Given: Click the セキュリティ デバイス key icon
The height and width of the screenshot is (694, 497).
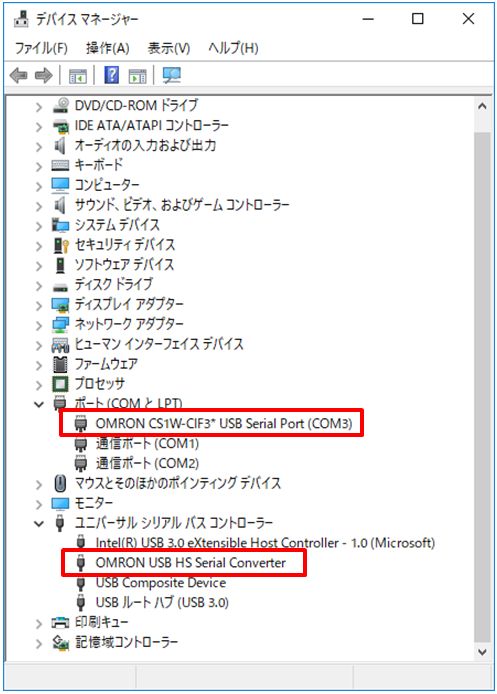Looking at the screenshot, I should pos(61,245).
